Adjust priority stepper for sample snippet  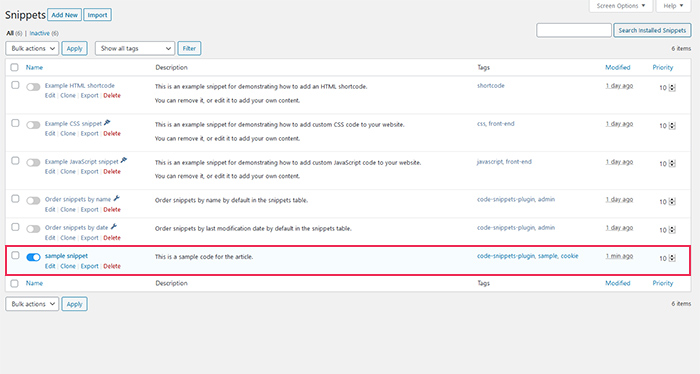pos(672,258)
